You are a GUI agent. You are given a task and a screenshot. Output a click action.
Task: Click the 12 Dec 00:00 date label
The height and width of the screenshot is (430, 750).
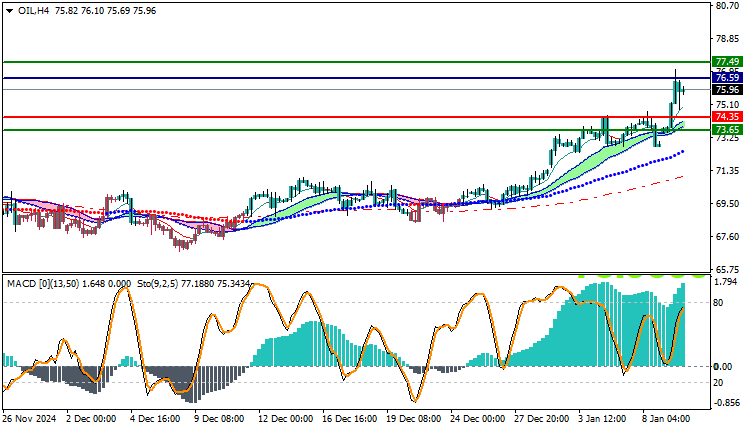(x=286, y=419)
